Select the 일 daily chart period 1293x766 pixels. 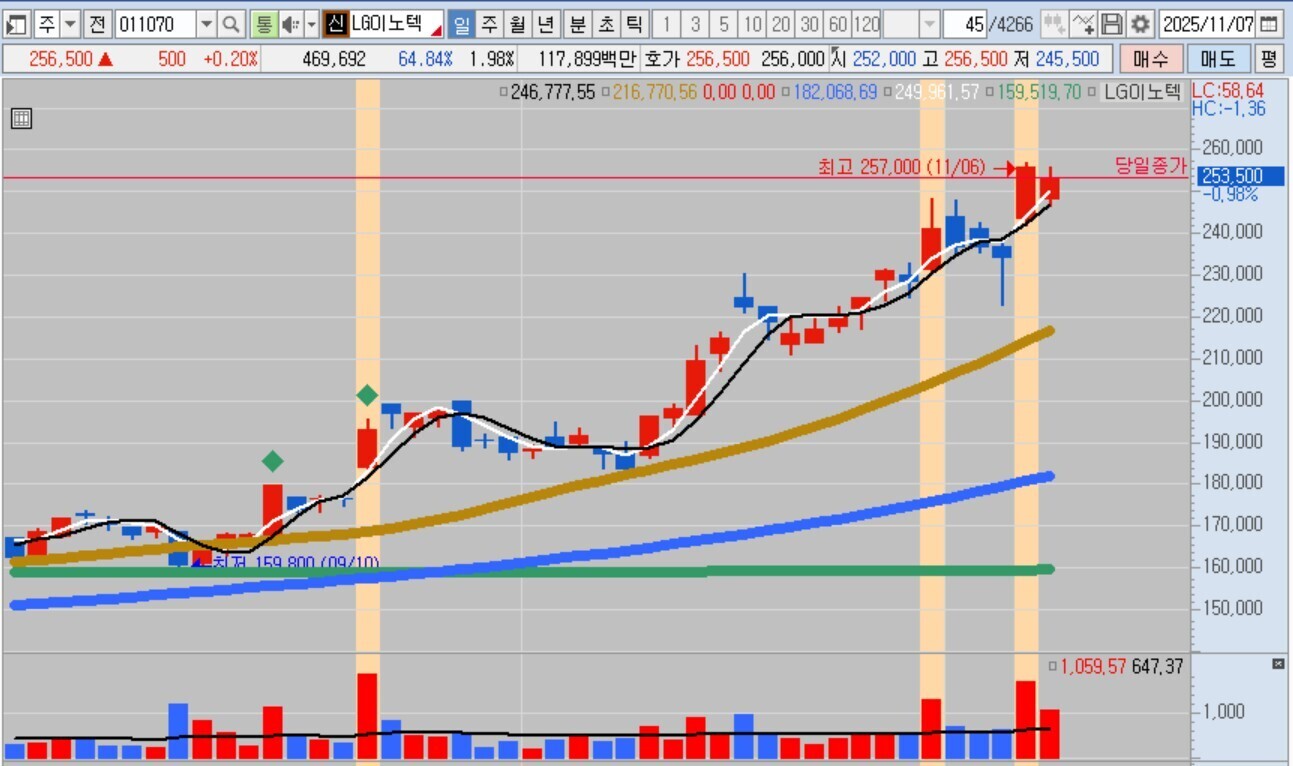pos(461,23)
